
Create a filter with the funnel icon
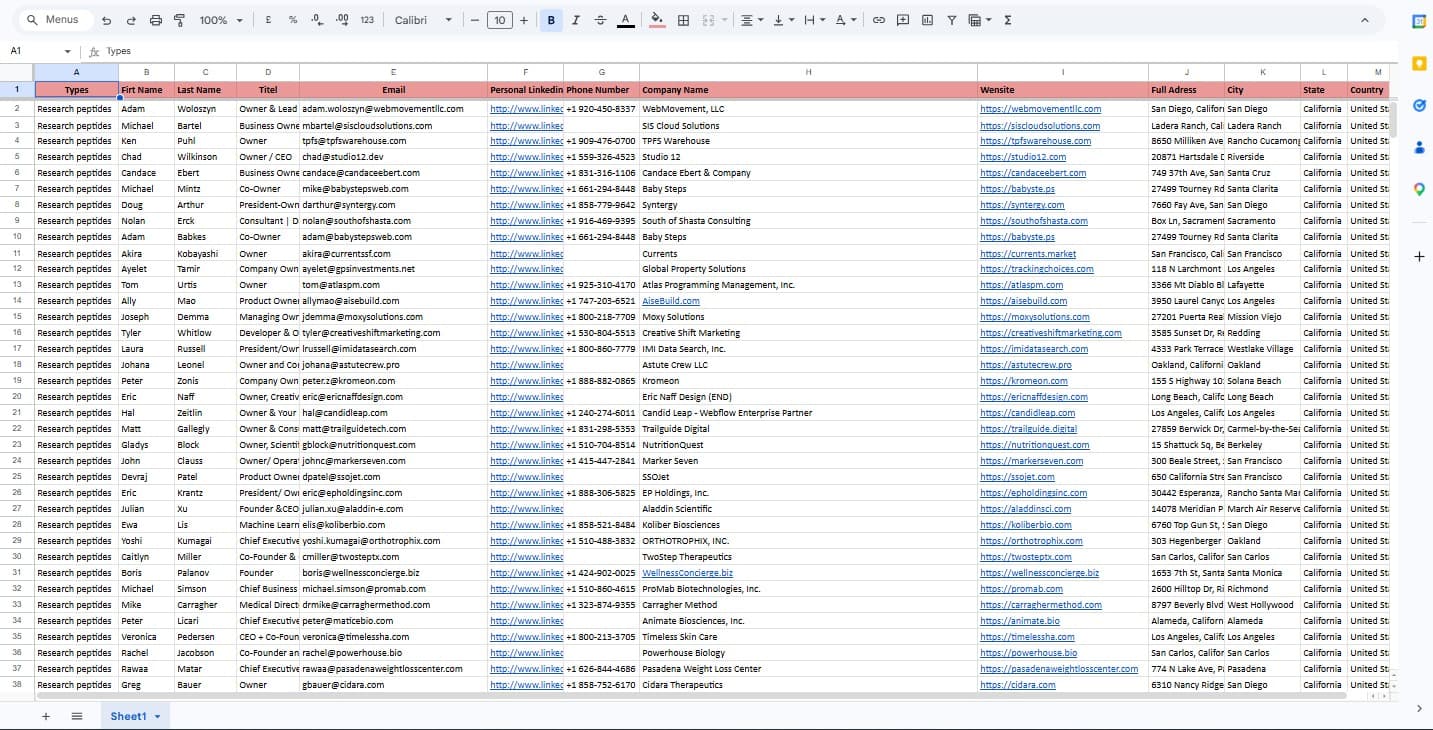951,19
